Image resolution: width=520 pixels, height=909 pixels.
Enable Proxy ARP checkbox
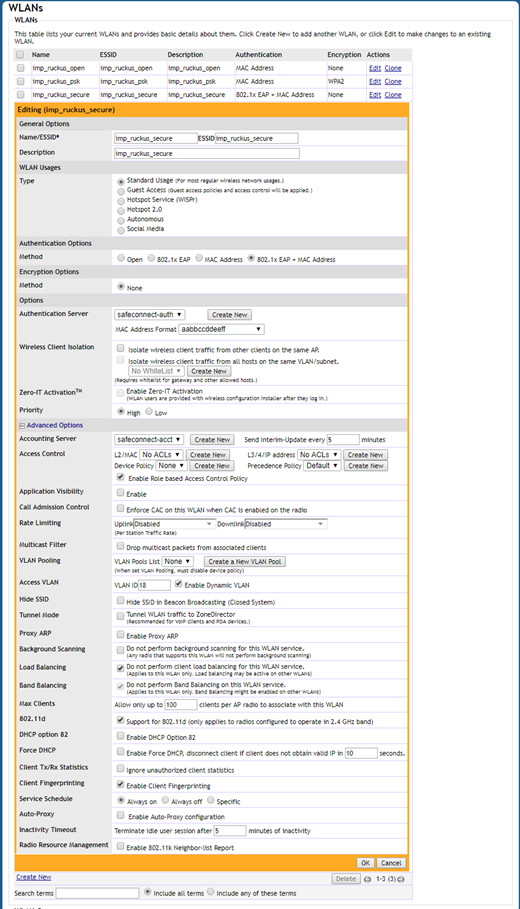(121, 635)
